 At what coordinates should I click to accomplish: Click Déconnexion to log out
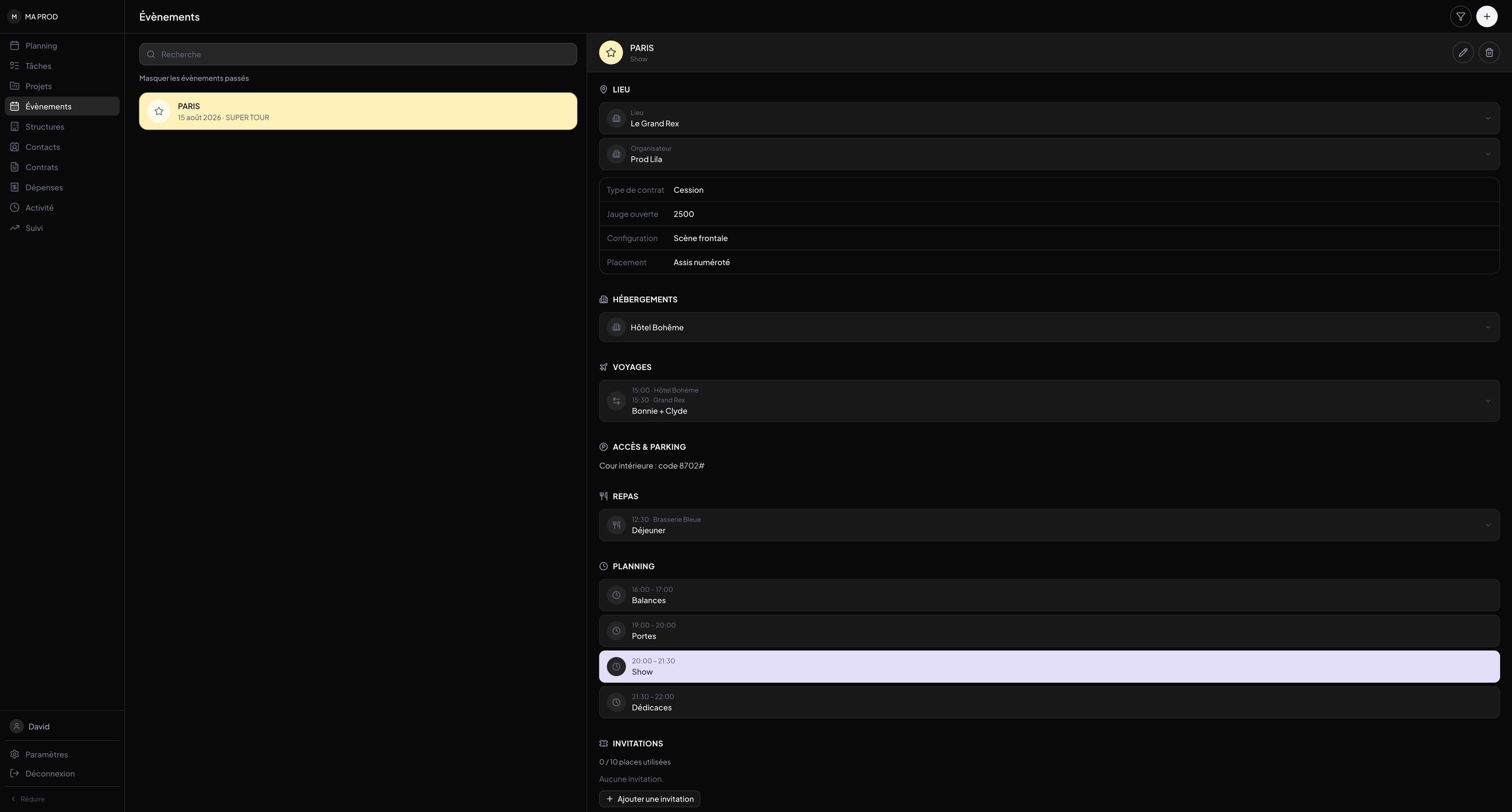pos(62,773)
